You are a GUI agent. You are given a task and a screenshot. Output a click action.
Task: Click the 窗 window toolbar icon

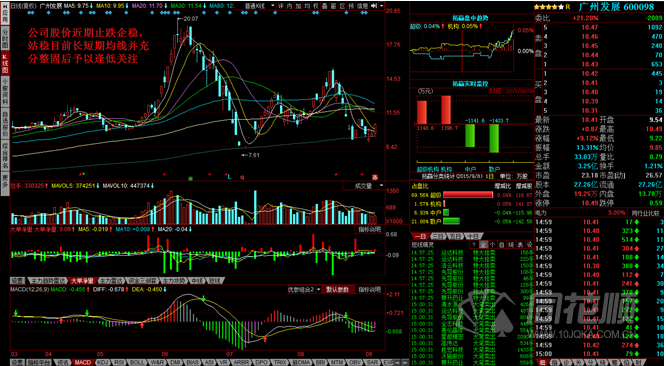click(333, 6)
